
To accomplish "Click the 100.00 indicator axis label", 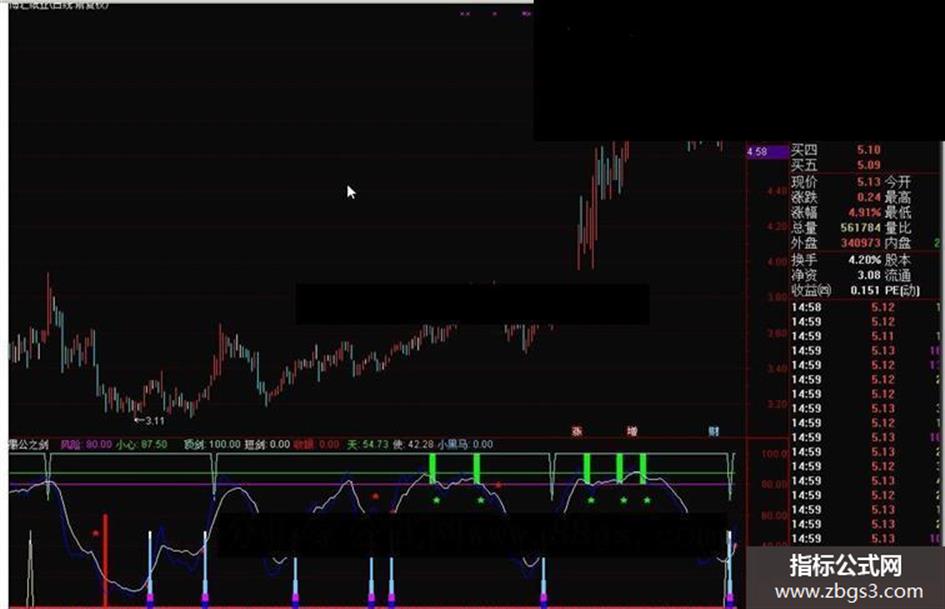I will point(774,453).
